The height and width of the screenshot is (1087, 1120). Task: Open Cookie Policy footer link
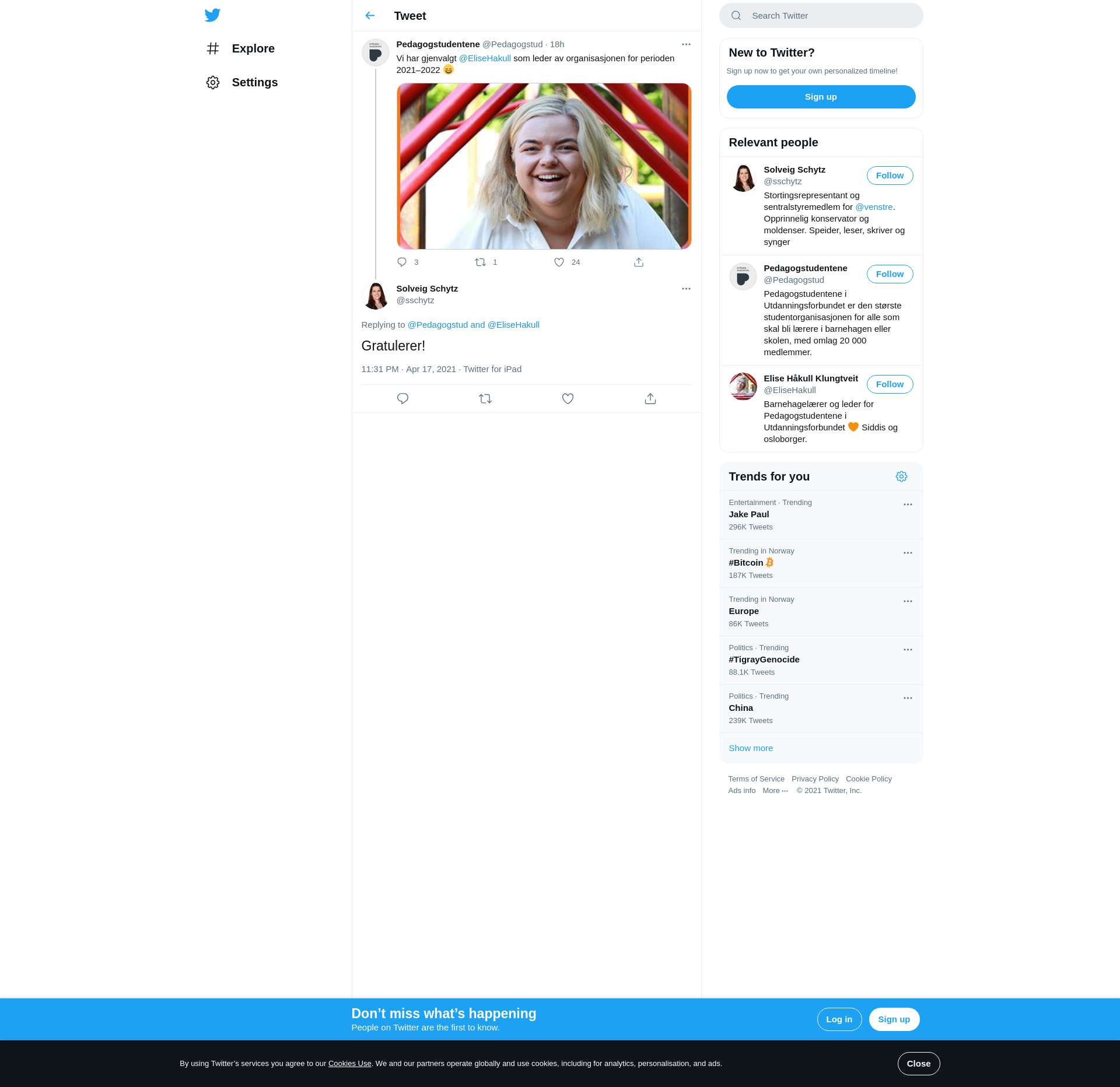(x=869, y=779)
